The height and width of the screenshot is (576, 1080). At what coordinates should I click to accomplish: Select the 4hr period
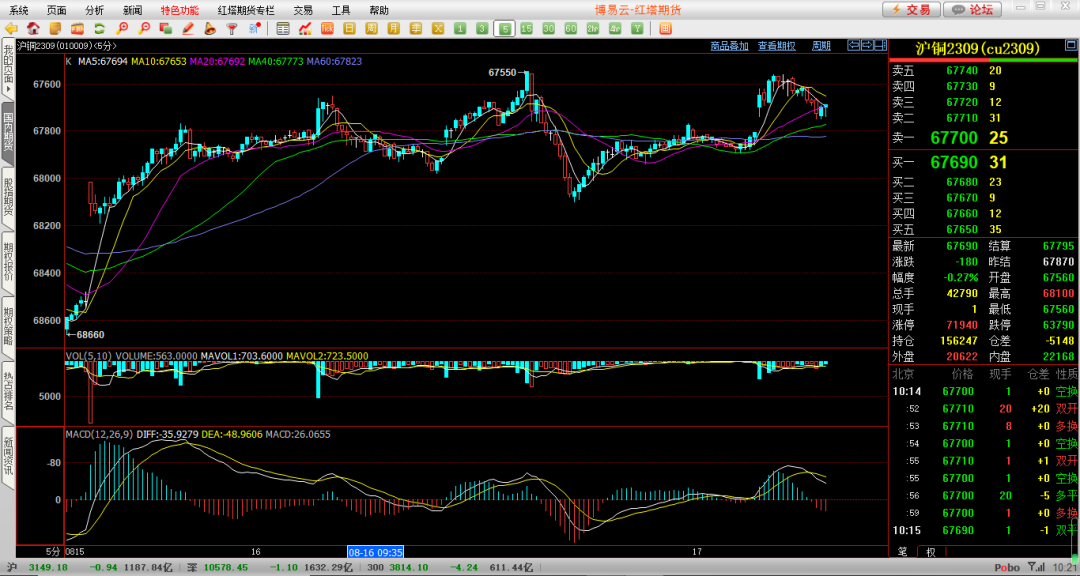pos(615,29)
